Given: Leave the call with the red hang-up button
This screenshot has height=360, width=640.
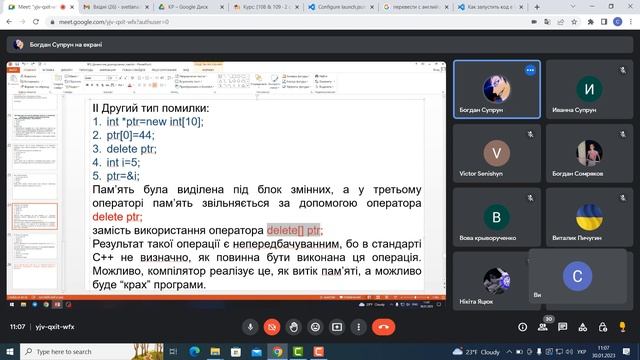Looking at the screenshot, I should [383, 327].
